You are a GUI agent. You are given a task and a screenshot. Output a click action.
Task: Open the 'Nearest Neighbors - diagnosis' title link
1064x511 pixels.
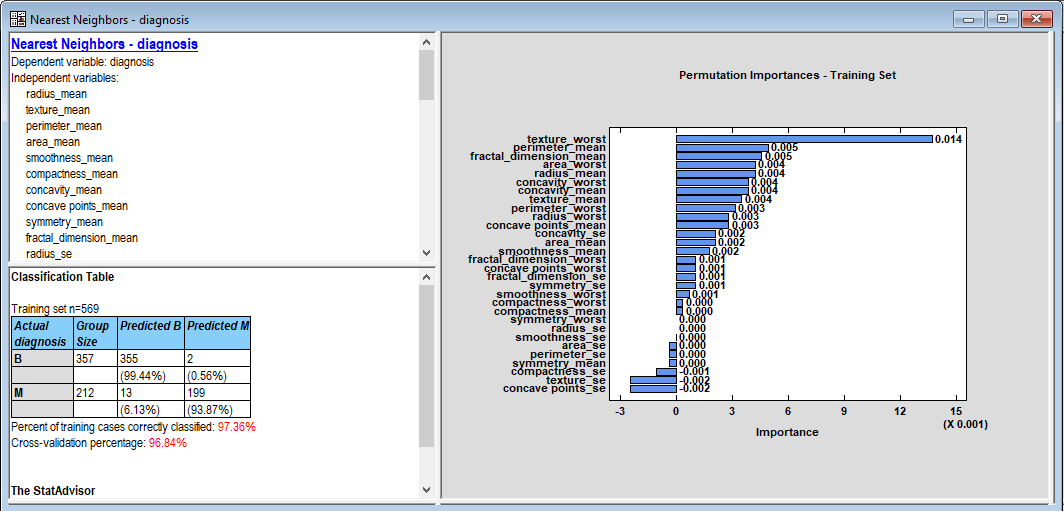tap(104, 44)
